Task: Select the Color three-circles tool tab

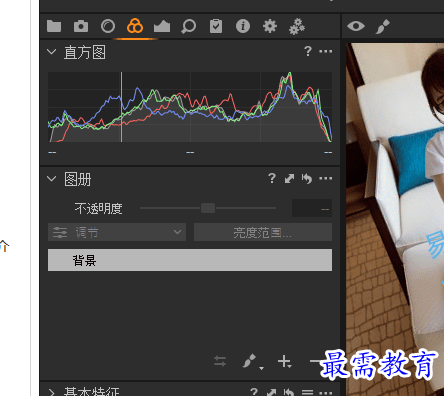Action: [x=135, y=26]
